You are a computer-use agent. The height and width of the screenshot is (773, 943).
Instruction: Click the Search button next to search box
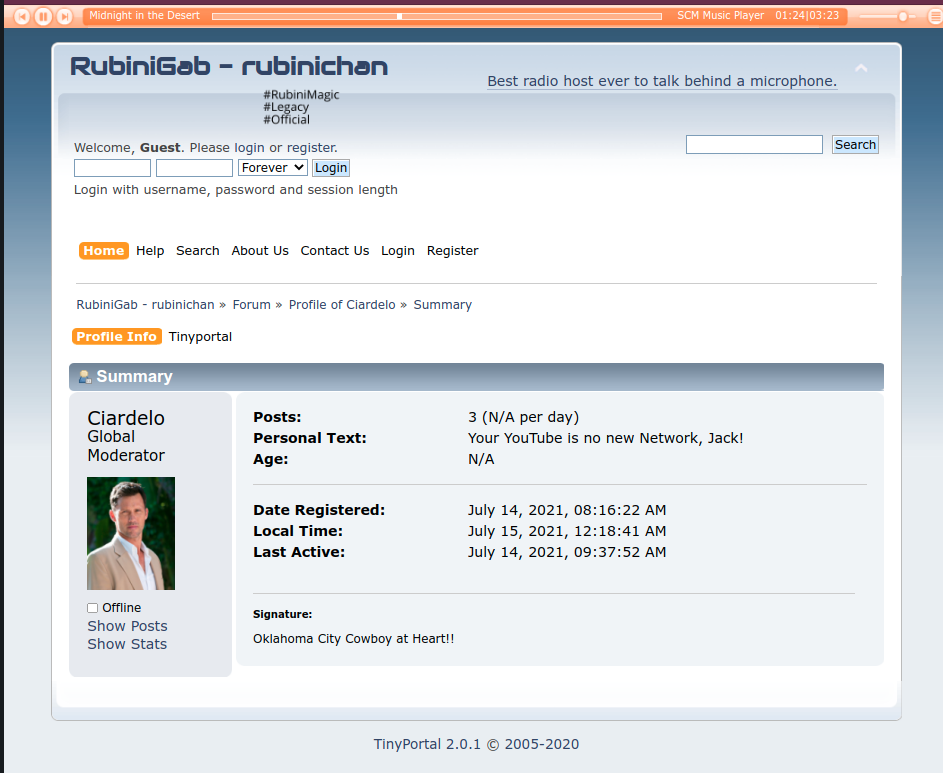(x=855, y=144)
